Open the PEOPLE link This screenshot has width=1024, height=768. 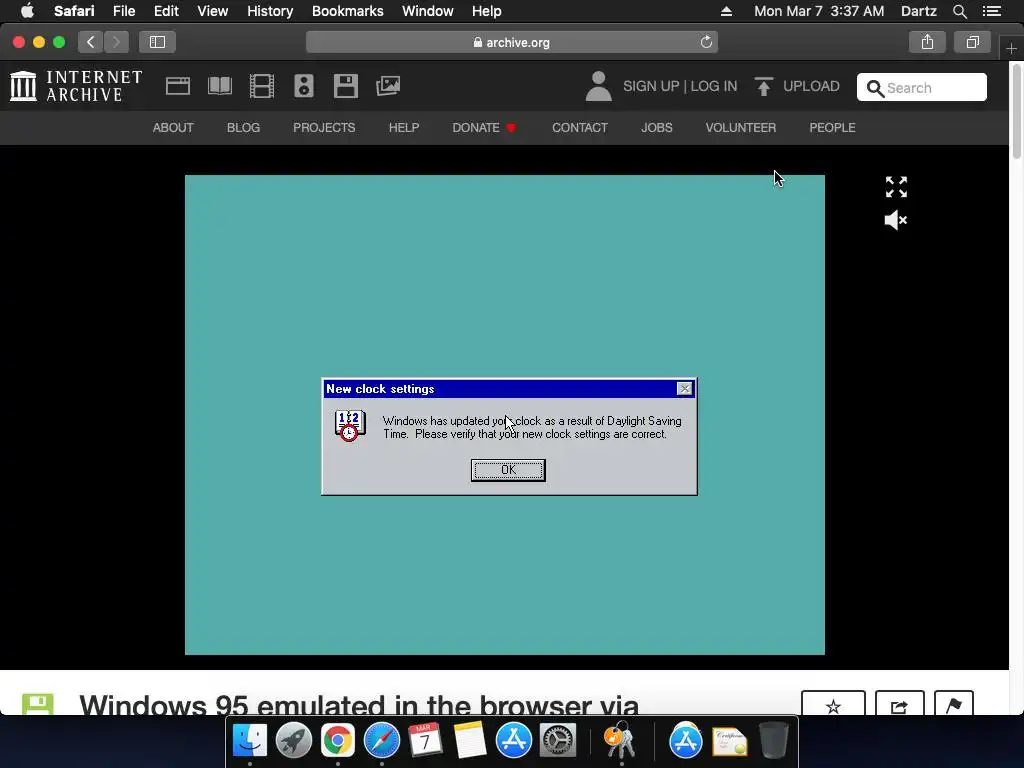pyautogui.click(x=832, y=127)
